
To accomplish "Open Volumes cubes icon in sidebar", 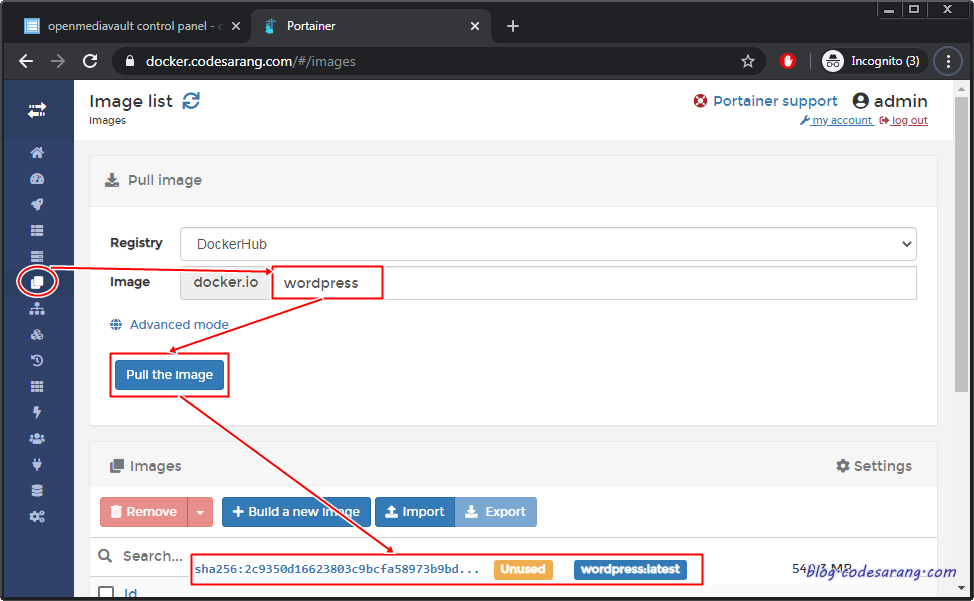I will pyautogui.click(x=37, y=335).
